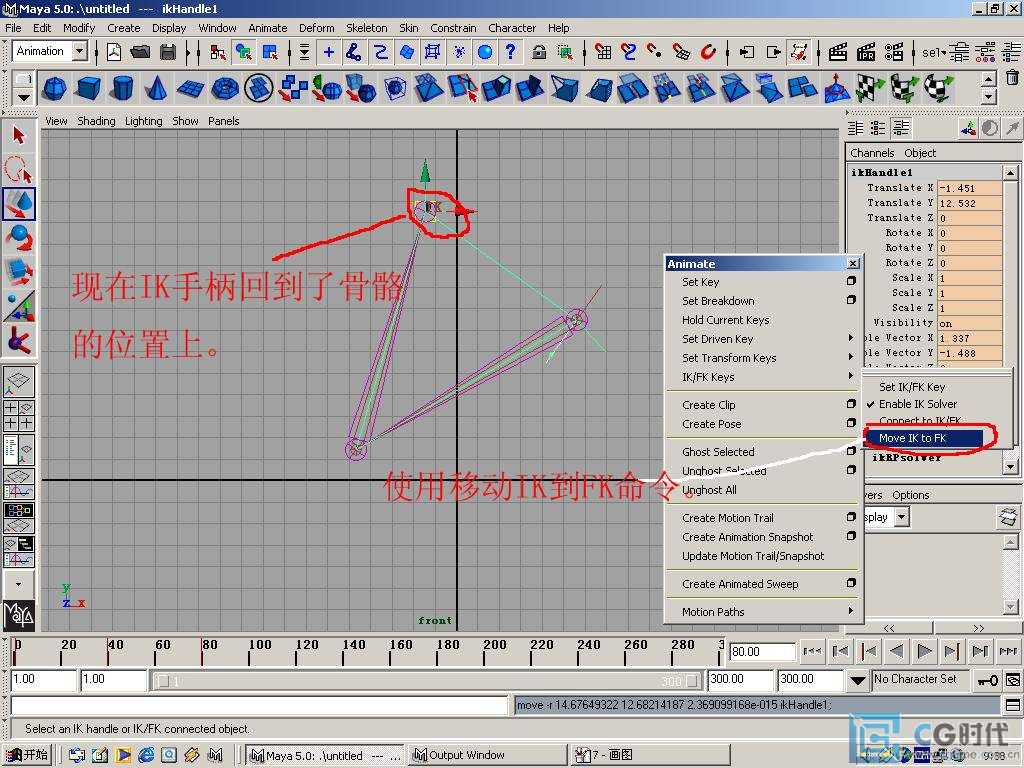Click play backwards button

[896, 651]
